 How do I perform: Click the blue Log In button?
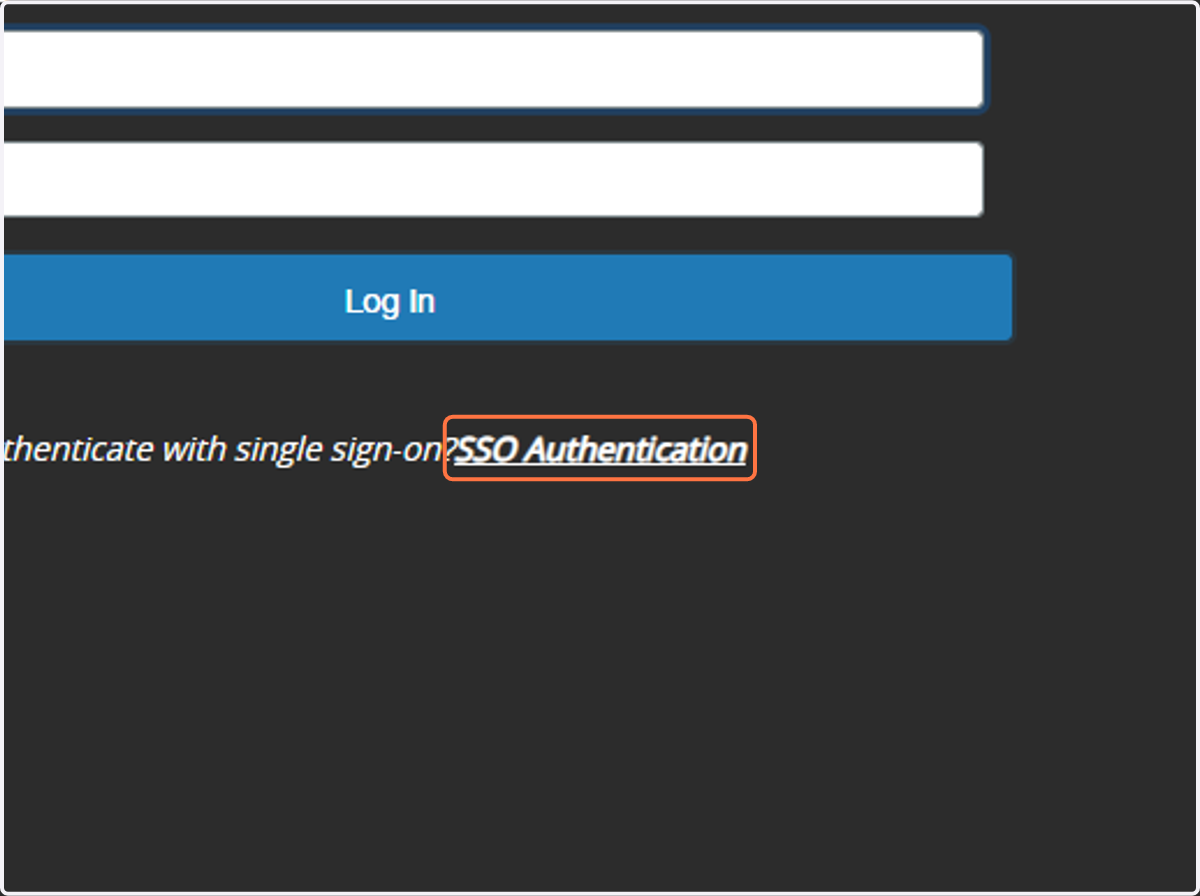tap(506, 298)
